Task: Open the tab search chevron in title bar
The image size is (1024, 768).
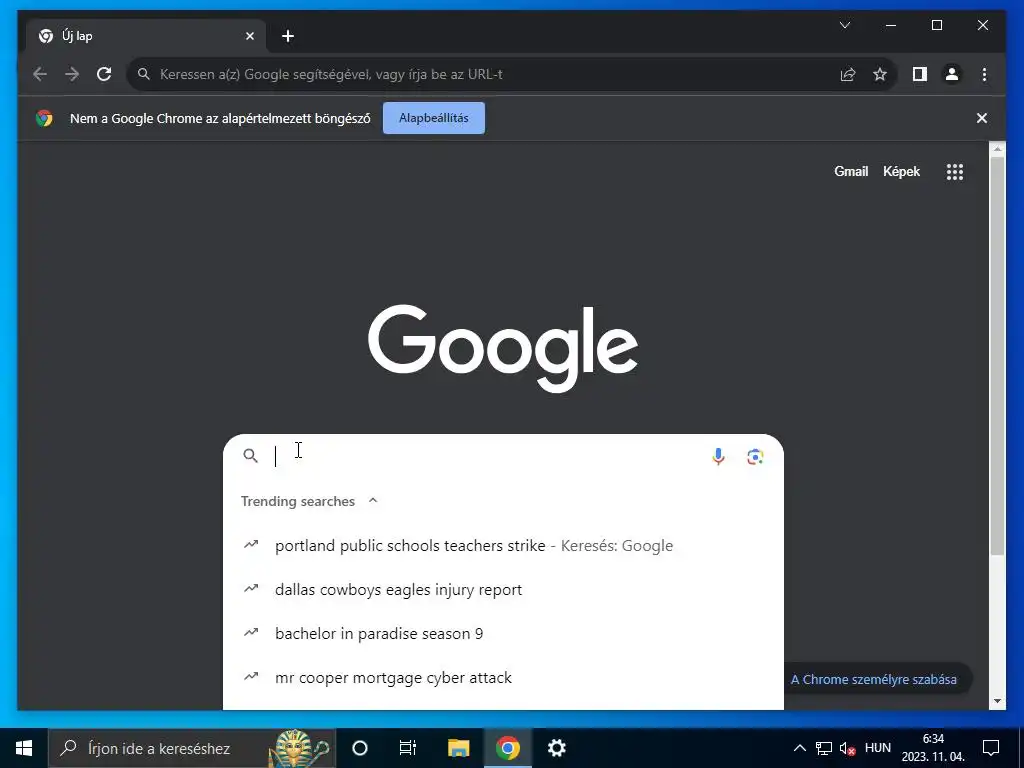Action: pos(844,25)
